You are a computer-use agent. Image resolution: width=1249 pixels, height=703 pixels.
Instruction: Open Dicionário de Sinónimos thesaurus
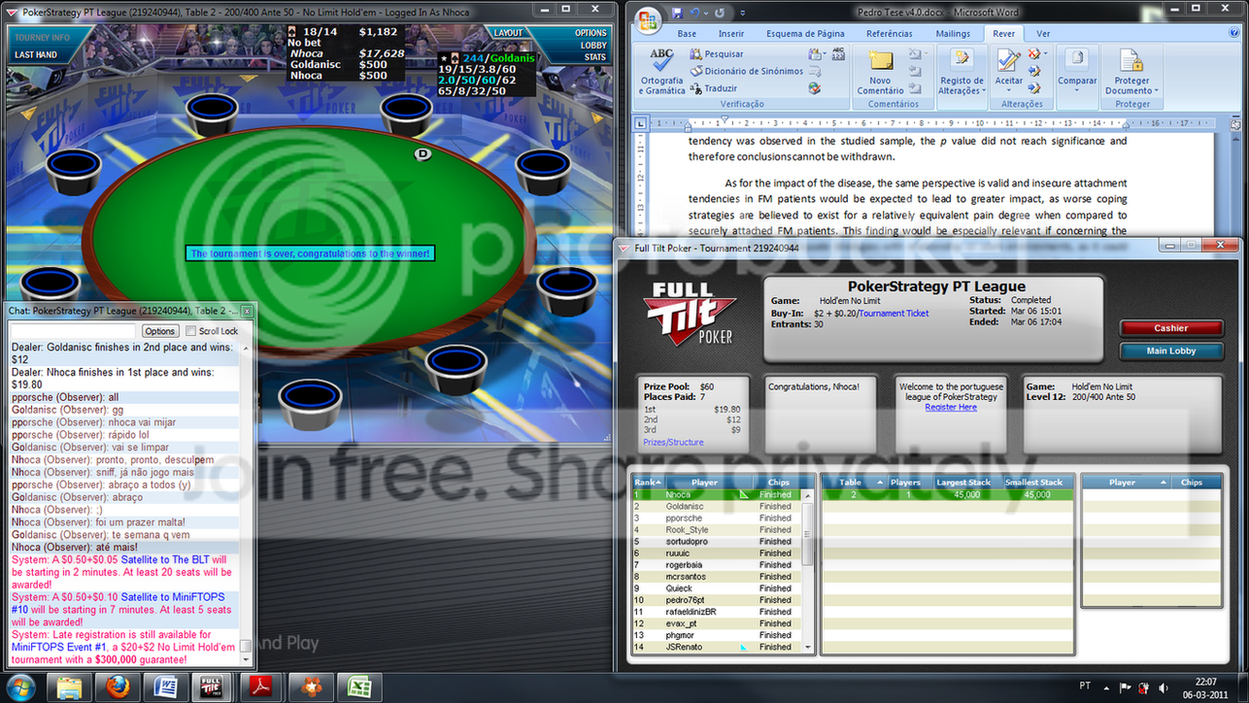point(746,71)
